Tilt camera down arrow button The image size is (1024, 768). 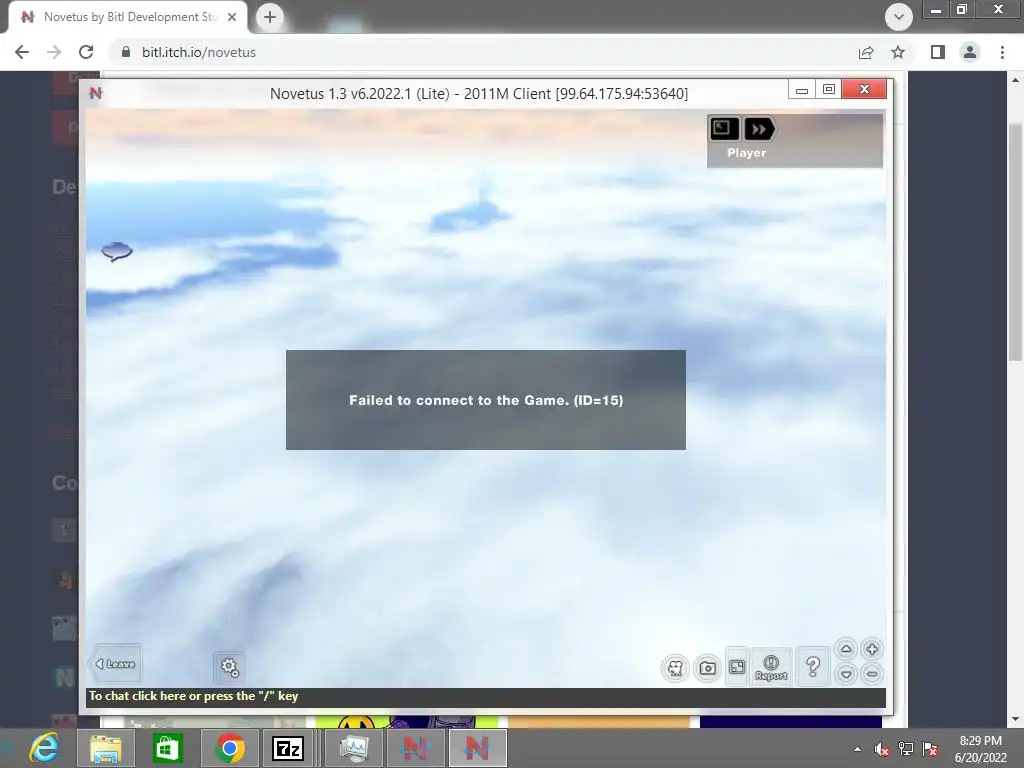846,674
